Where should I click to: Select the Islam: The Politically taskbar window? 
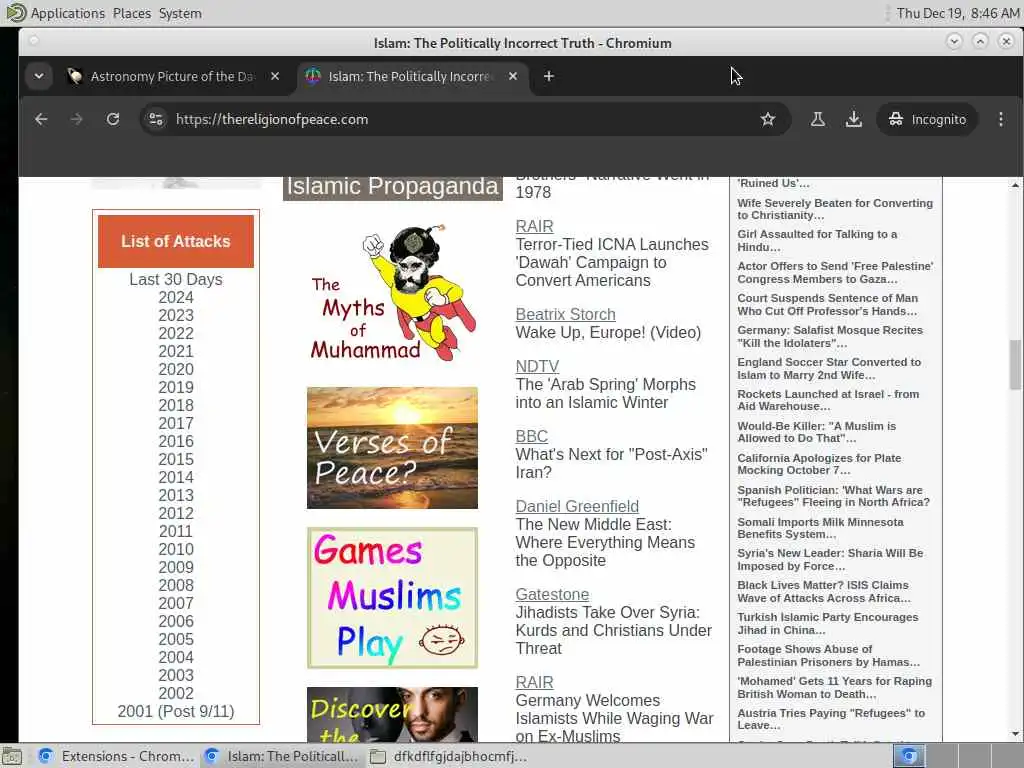point(281,756)
